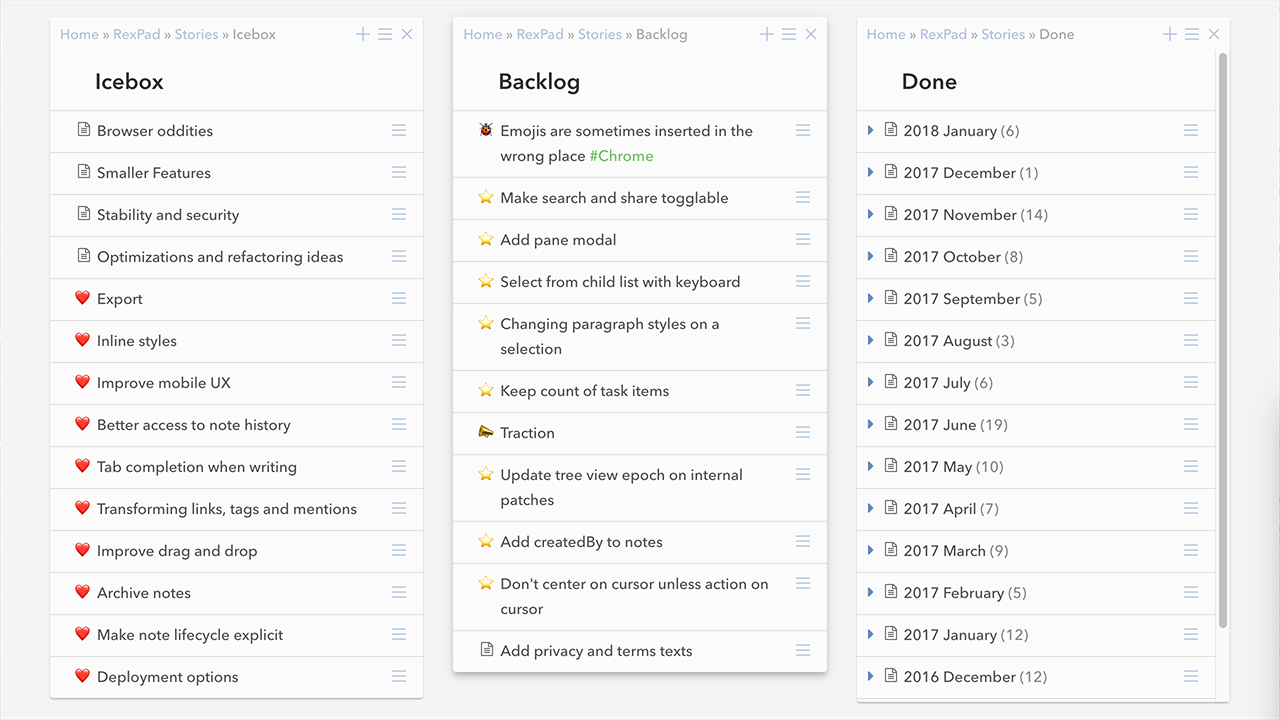Image resolution: width=1280 pixels, height=720 pixels.
Task: Open the Done pane hamburger menu
Action: [1192, 34]
